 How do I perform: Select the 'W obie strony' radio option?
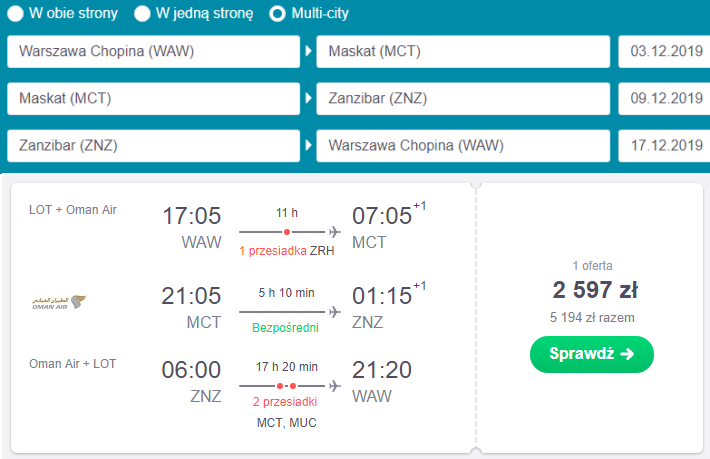(15, 14)
